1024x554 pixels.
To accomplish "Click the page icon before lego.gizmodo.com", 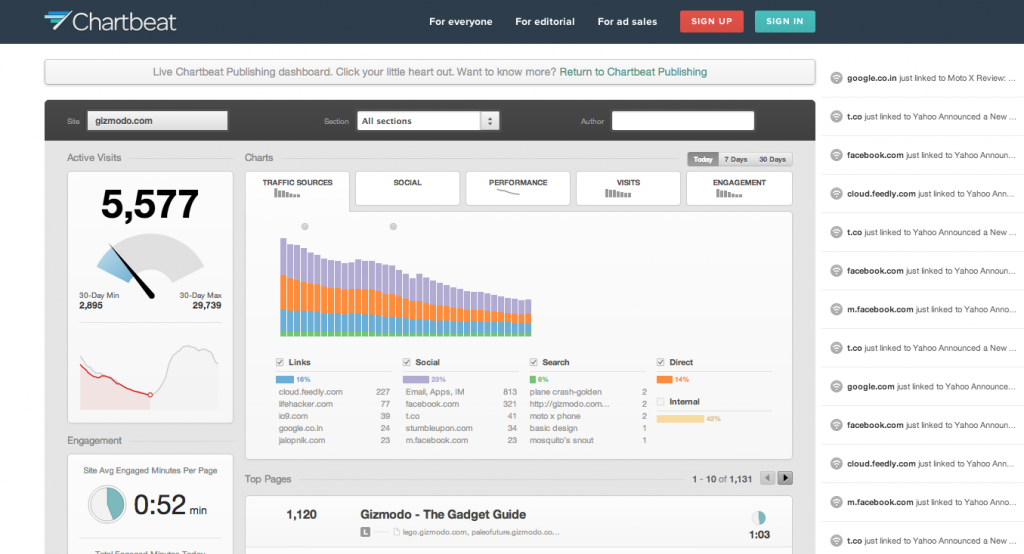I will coord(396,532).
